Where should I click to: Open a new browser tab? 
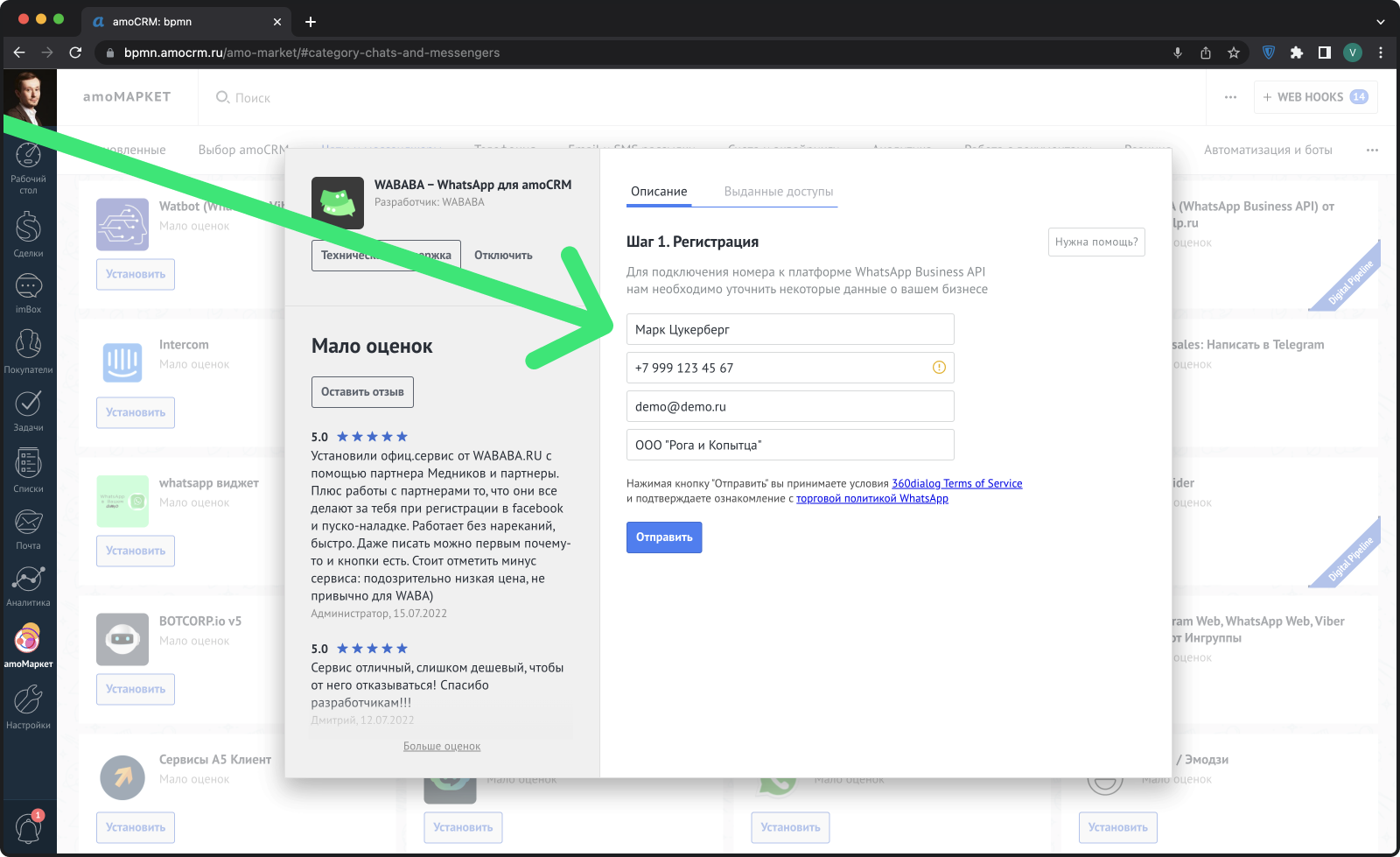311,22
